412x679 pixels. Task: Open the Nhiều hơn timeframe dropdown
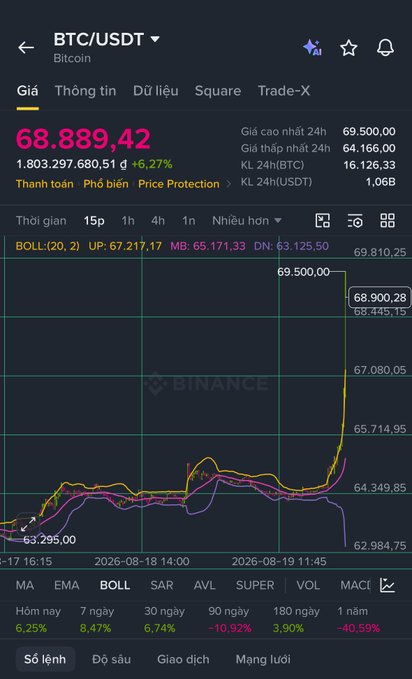pos(247,221)
